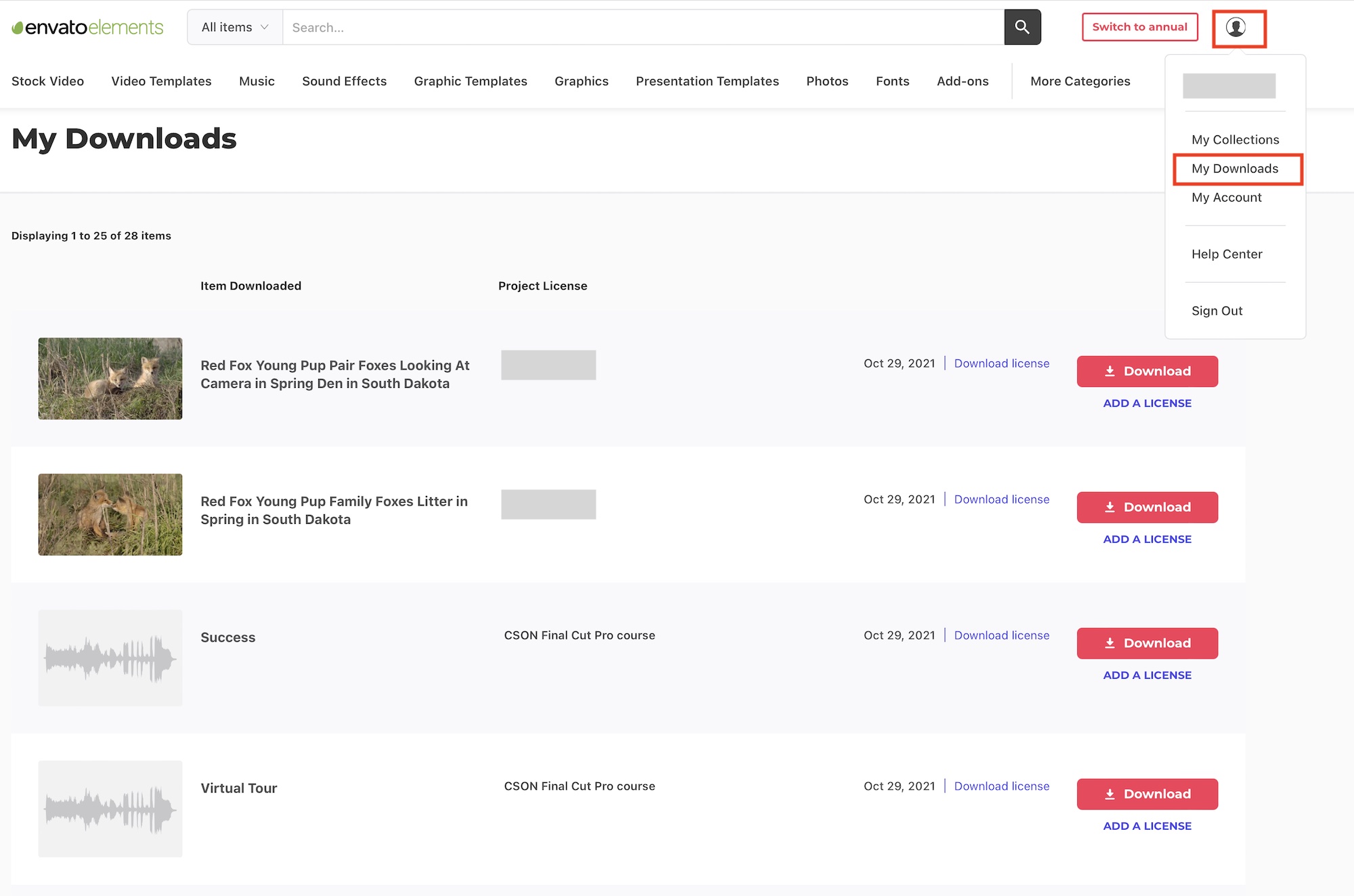1354x896 pixels.
Task: Click Switch to annual button
Action: 1139,27
